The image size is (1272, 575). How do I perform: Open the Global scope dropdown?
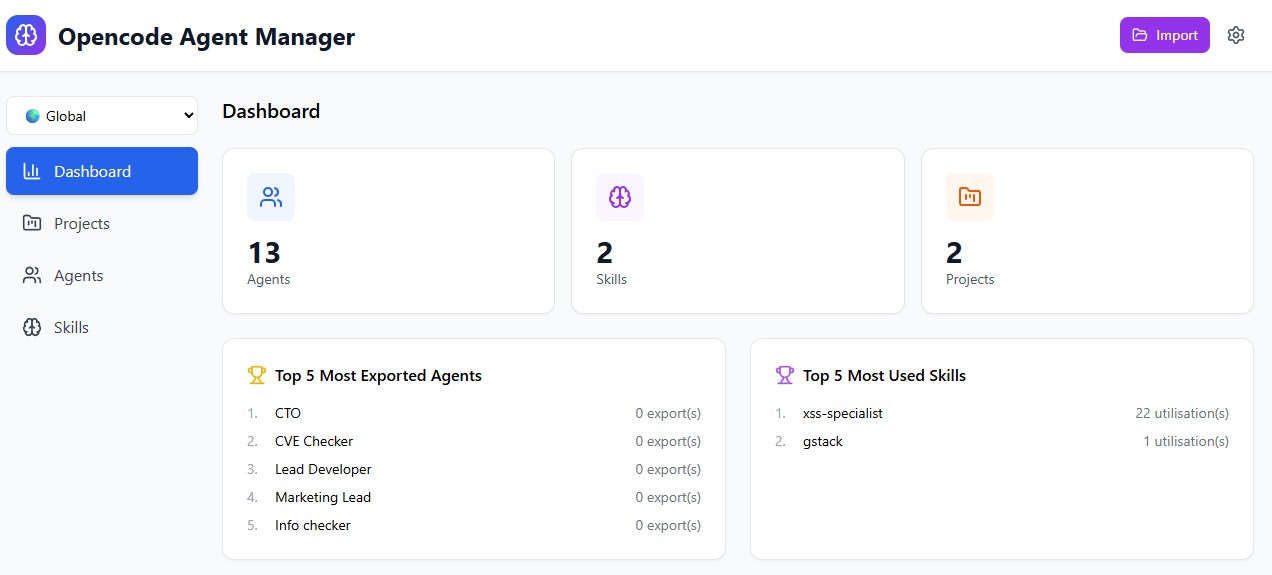point(102,116)
